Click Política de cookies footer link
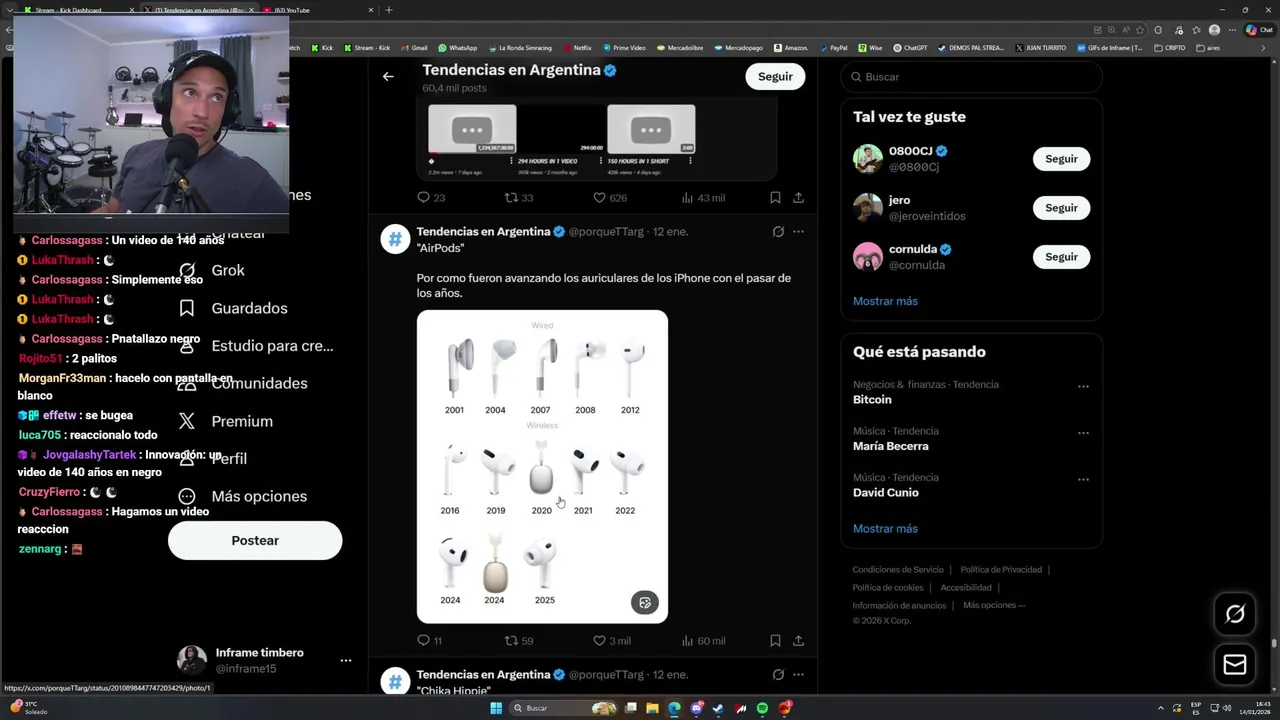 point(888,587)
